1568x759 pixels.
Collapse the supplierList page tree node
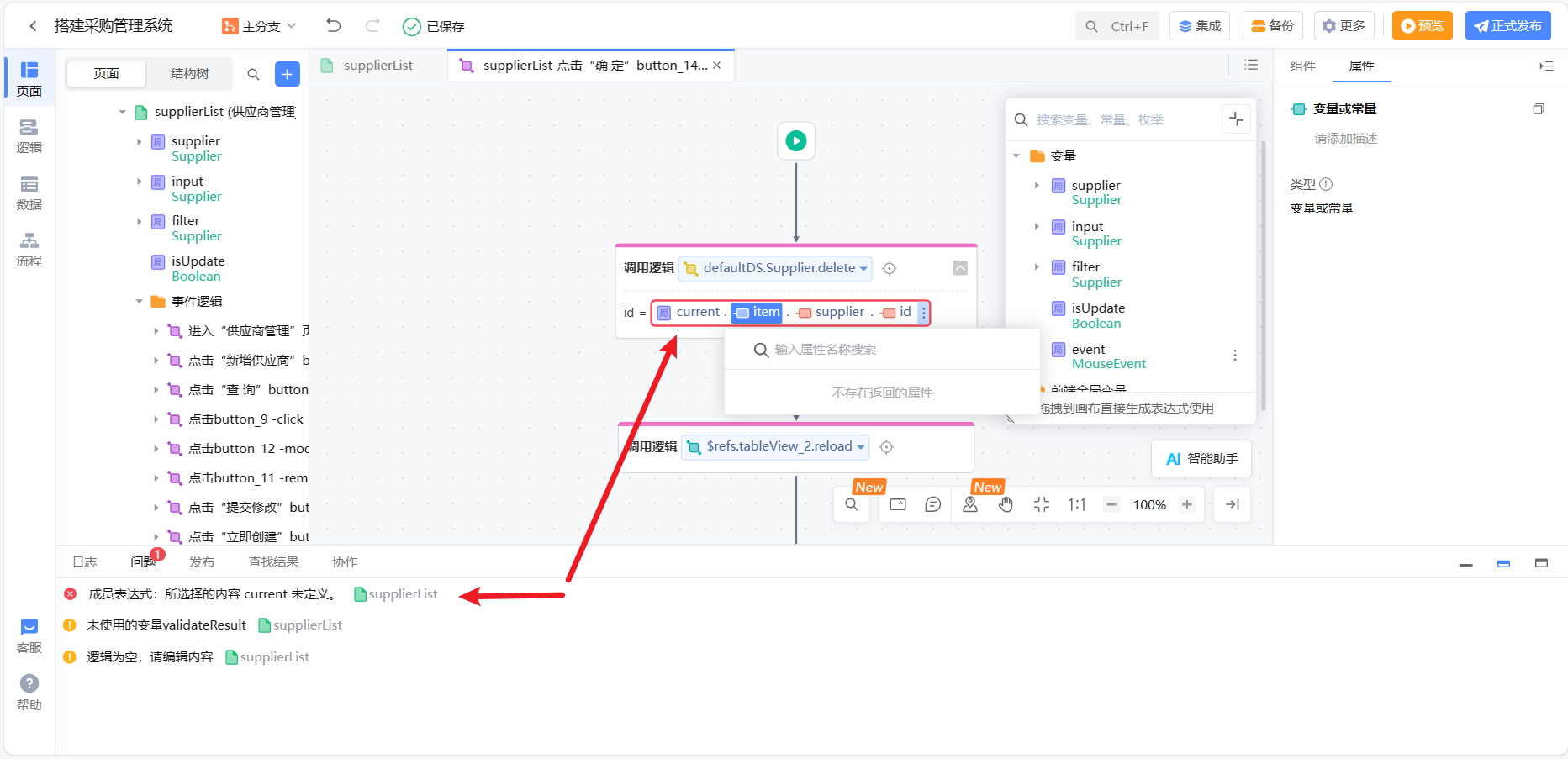tap(123, 112)
